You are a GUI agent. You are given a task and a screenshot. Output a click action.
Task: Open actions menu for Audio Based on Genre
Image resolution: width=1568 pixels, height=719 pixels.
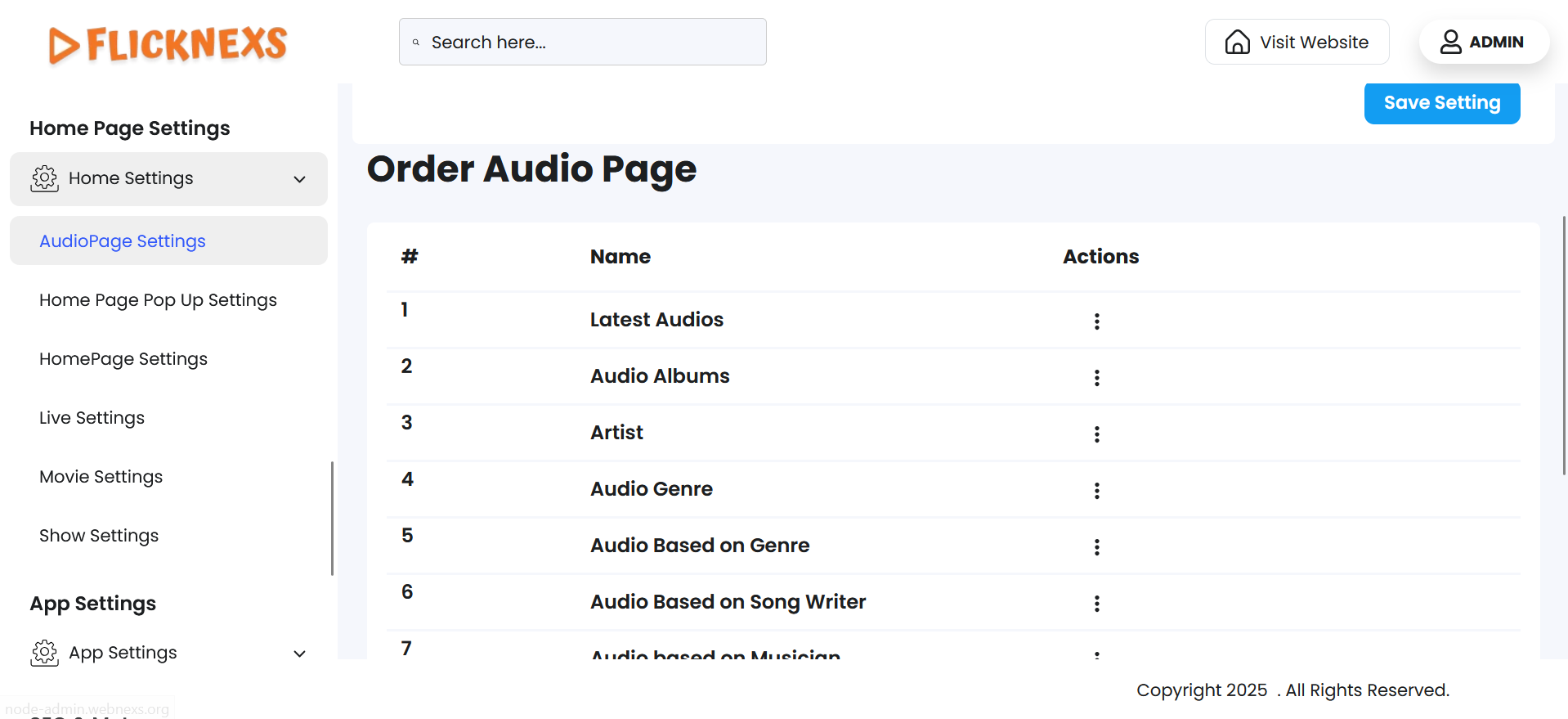pyautogui.click(x=1096, y=547)
